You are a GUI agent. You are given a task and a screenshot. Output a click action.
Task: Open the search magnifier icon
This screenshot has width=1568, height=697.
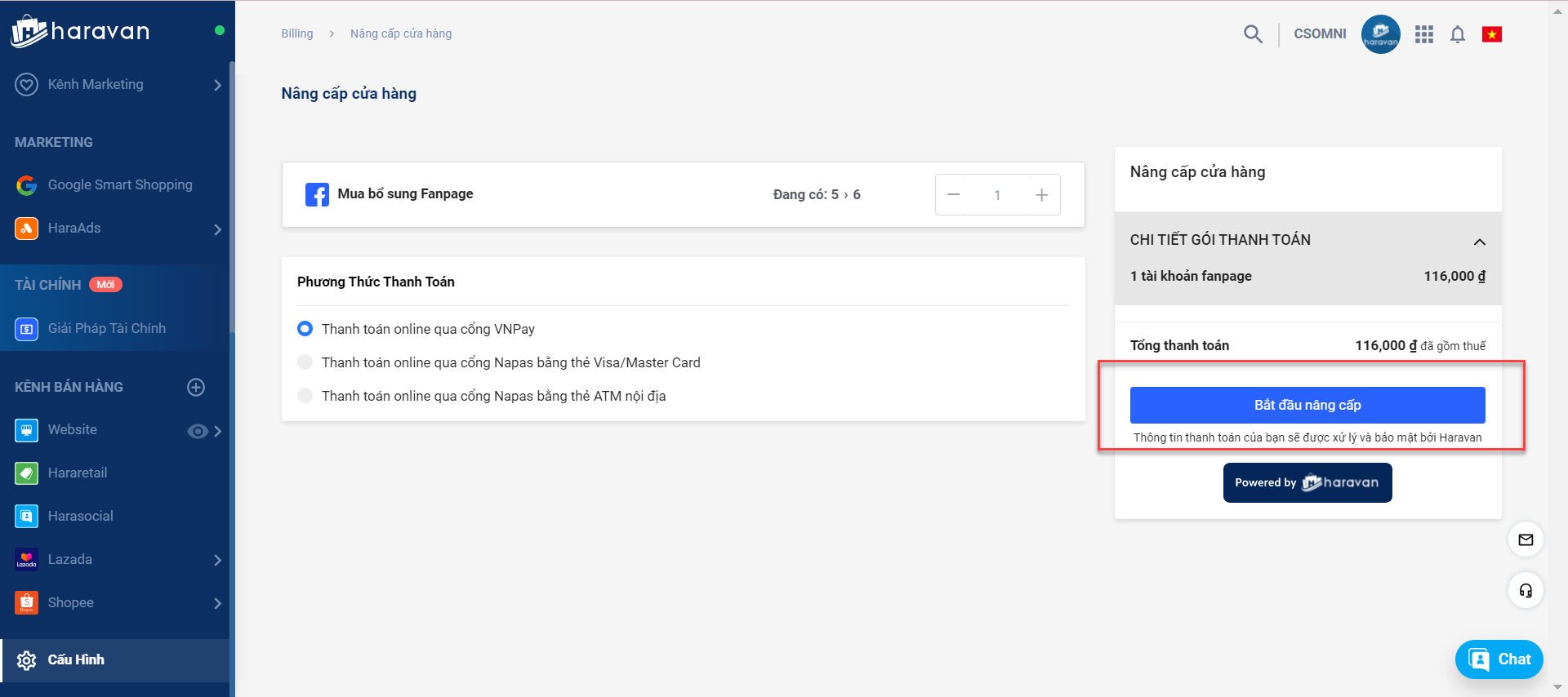coord(1253,34)
